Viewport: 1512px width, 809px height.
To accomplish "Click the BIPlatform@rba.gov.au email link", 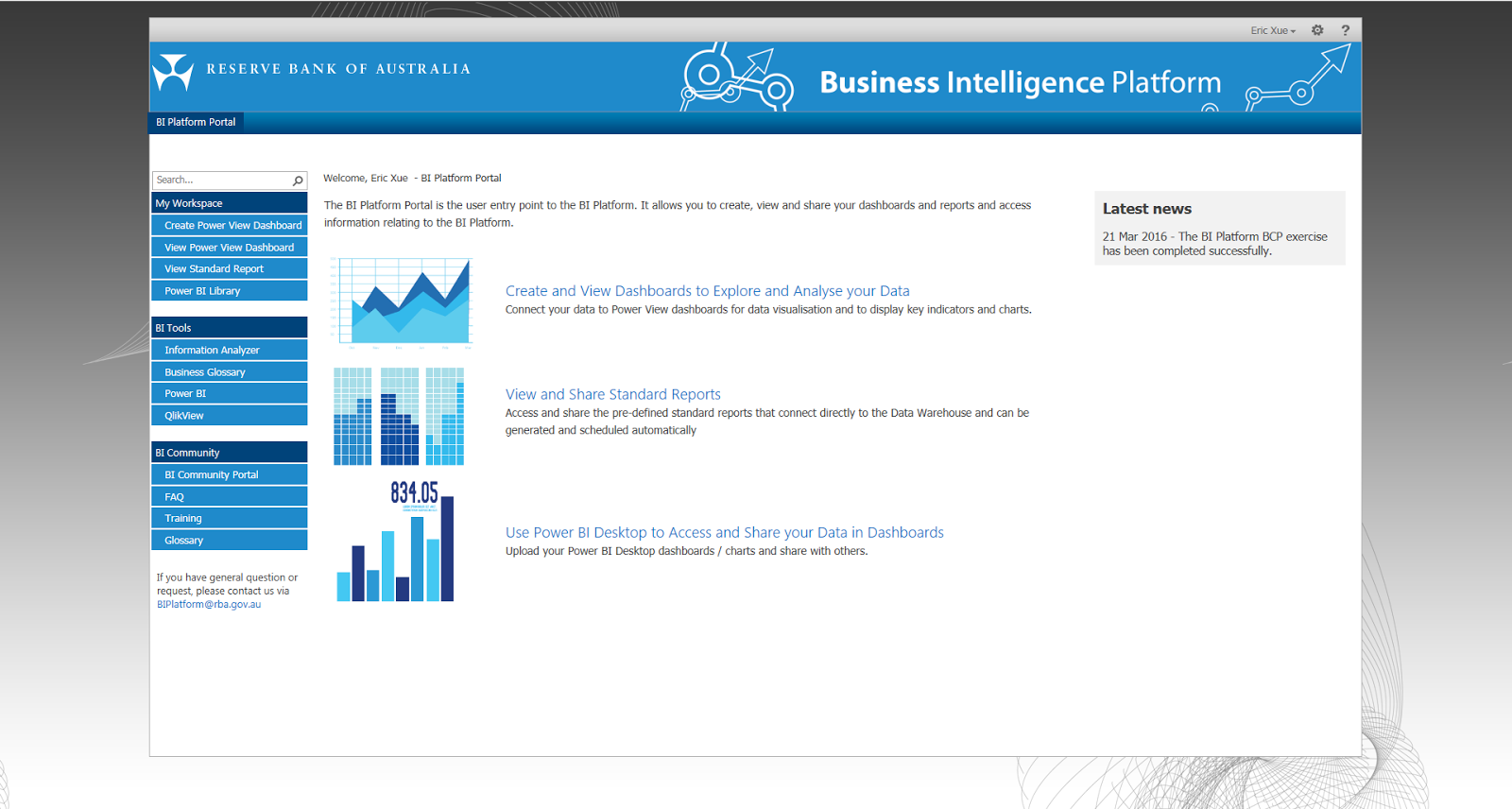I will [209, 605].
